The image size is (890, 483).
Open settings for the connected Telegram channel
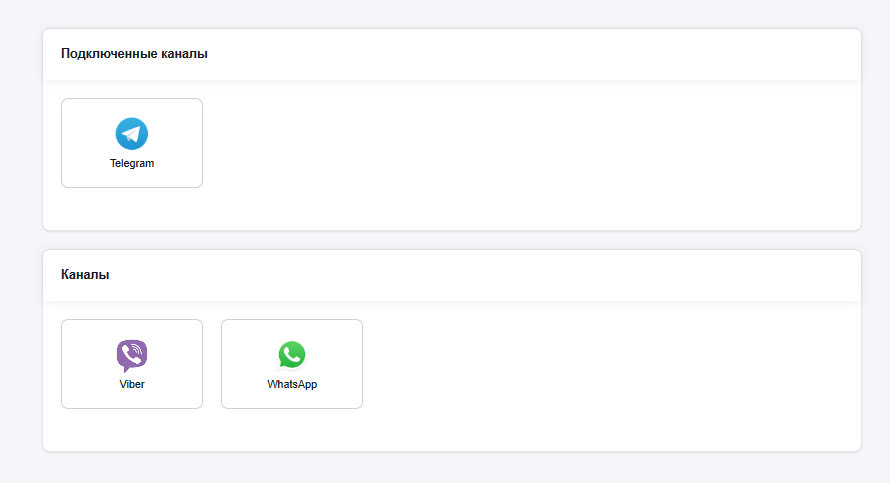pos(132,143)
